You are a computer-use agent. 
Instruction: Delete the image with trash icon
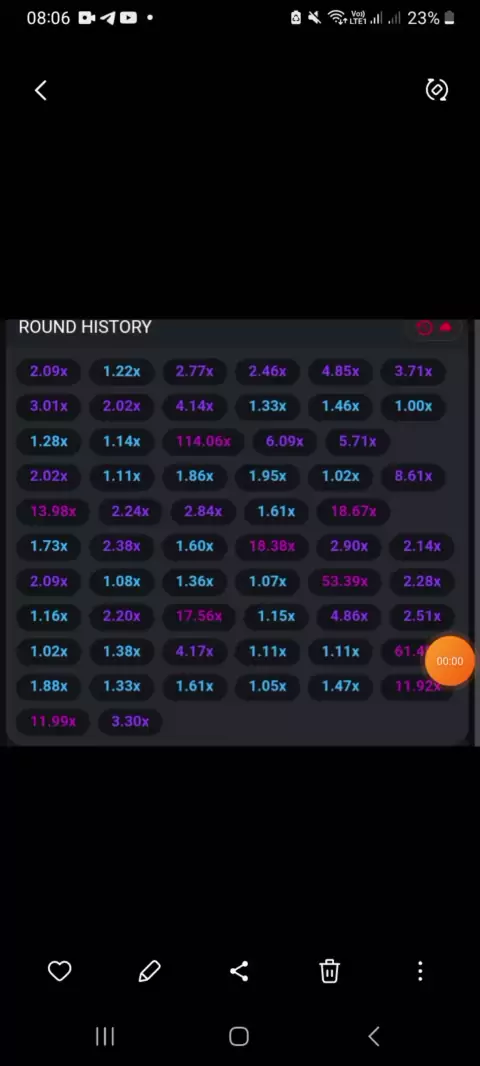pos(330,971)
